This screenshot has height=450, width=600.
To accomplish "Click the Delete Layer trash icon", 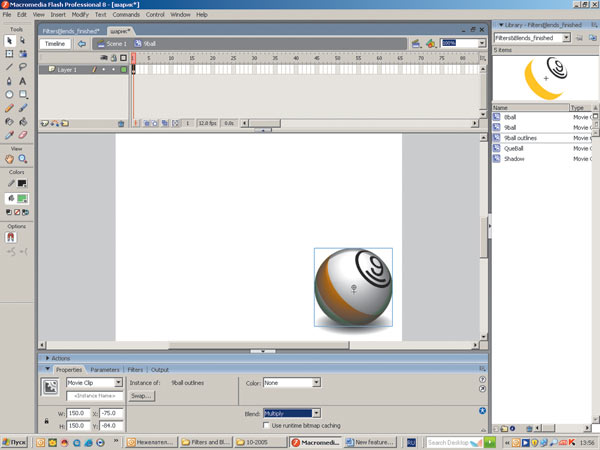I will [x=121, y=124].
